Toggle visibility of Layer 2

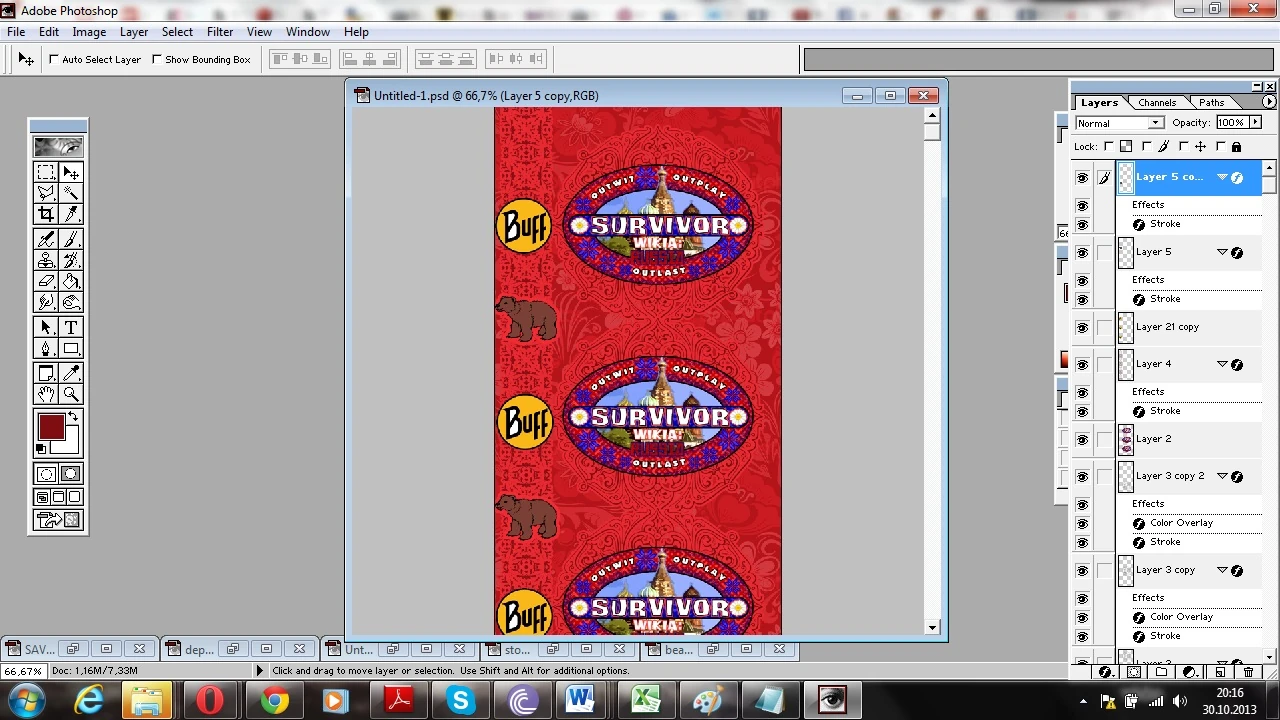[1082, 440]
